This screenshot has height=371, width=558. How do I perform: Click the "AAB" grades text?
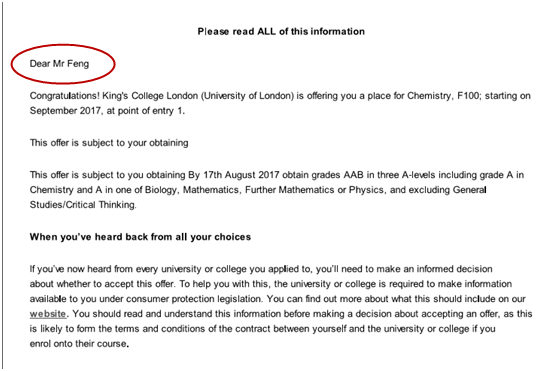353,175
